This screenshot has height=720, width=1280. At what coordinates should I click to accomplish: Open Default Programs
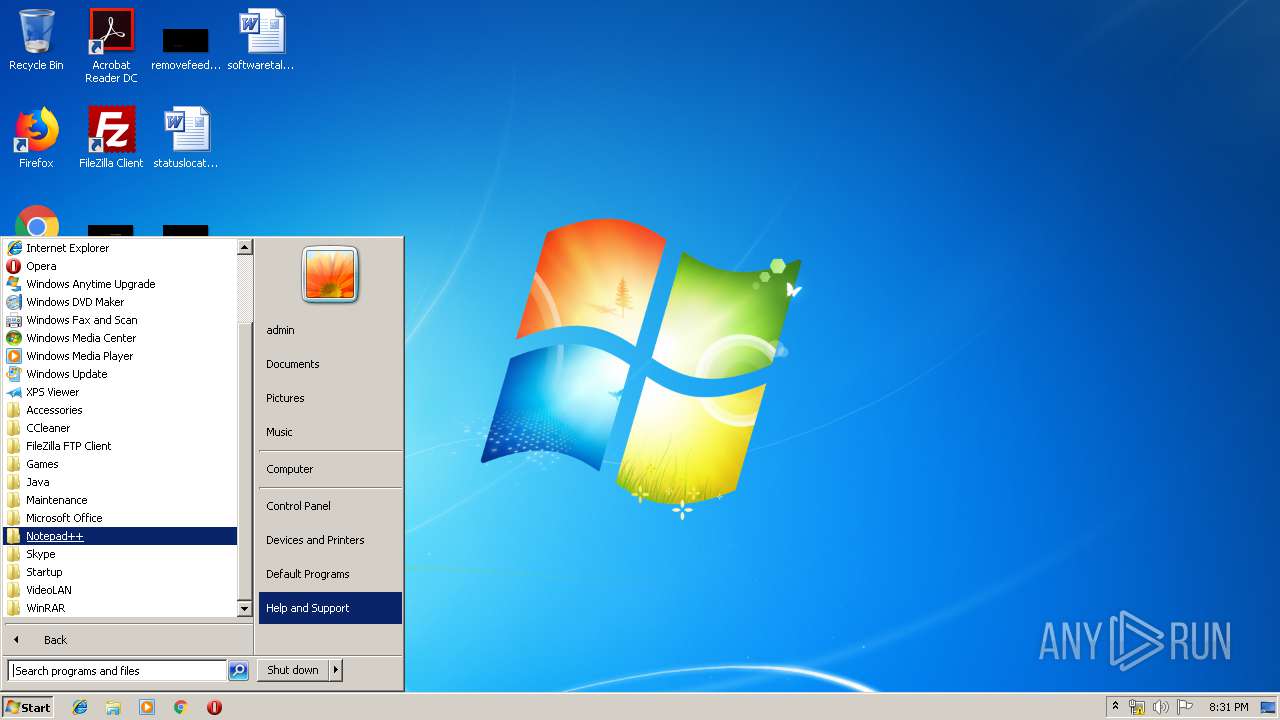pos(330,574)
